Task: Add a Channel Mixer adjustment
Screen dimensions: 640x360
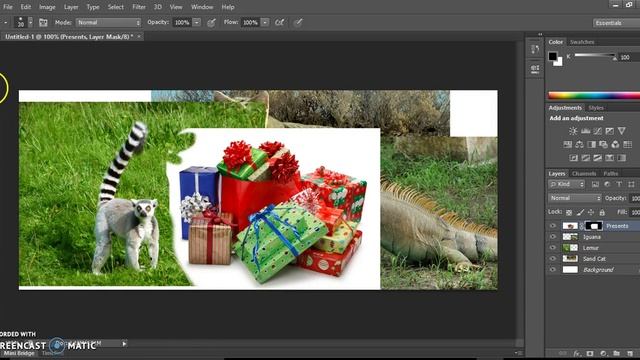Action: 616,144
